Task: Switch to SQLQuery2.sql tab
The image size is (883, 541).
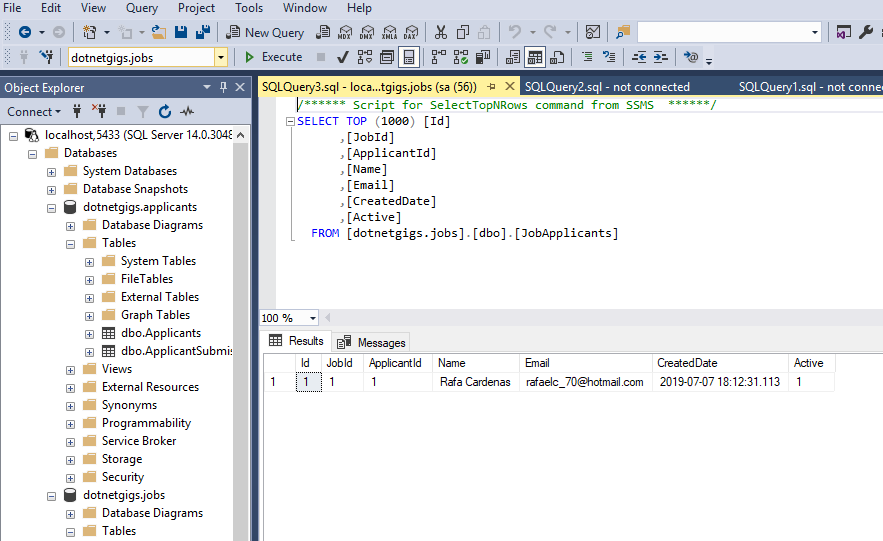Action: click(607, 87)
